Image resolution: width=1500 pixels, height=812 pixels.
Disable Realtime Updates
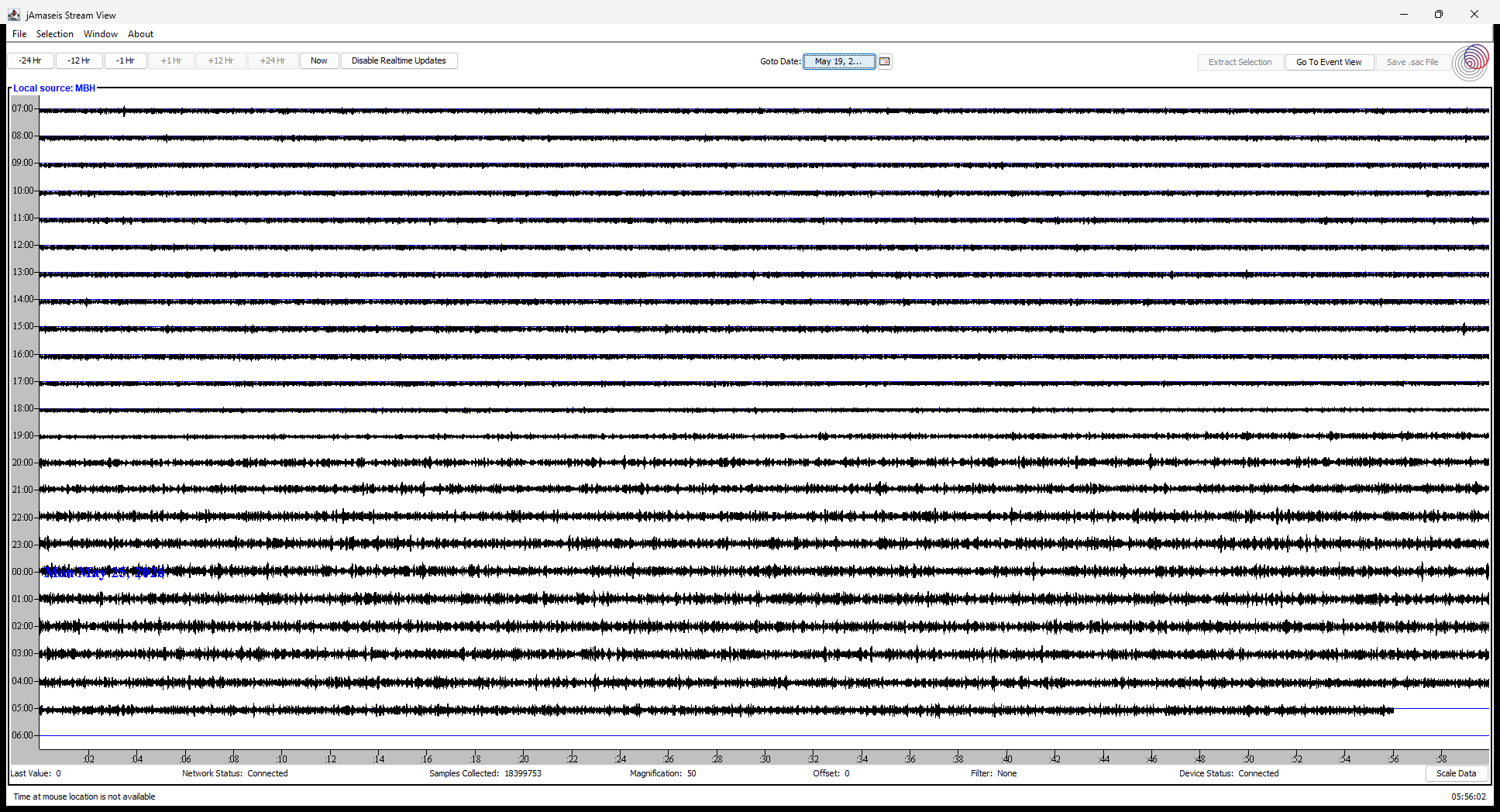[399, 60]
